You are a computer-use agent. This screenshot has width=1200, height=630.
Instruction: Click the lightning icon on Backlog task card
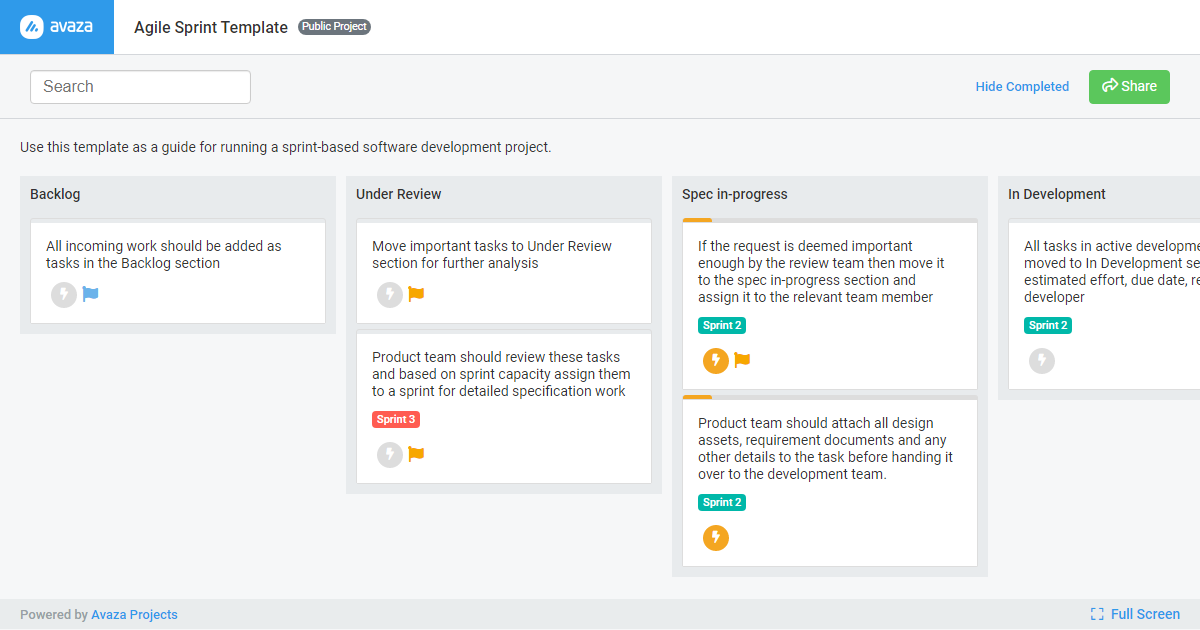[x=64, y=295]
